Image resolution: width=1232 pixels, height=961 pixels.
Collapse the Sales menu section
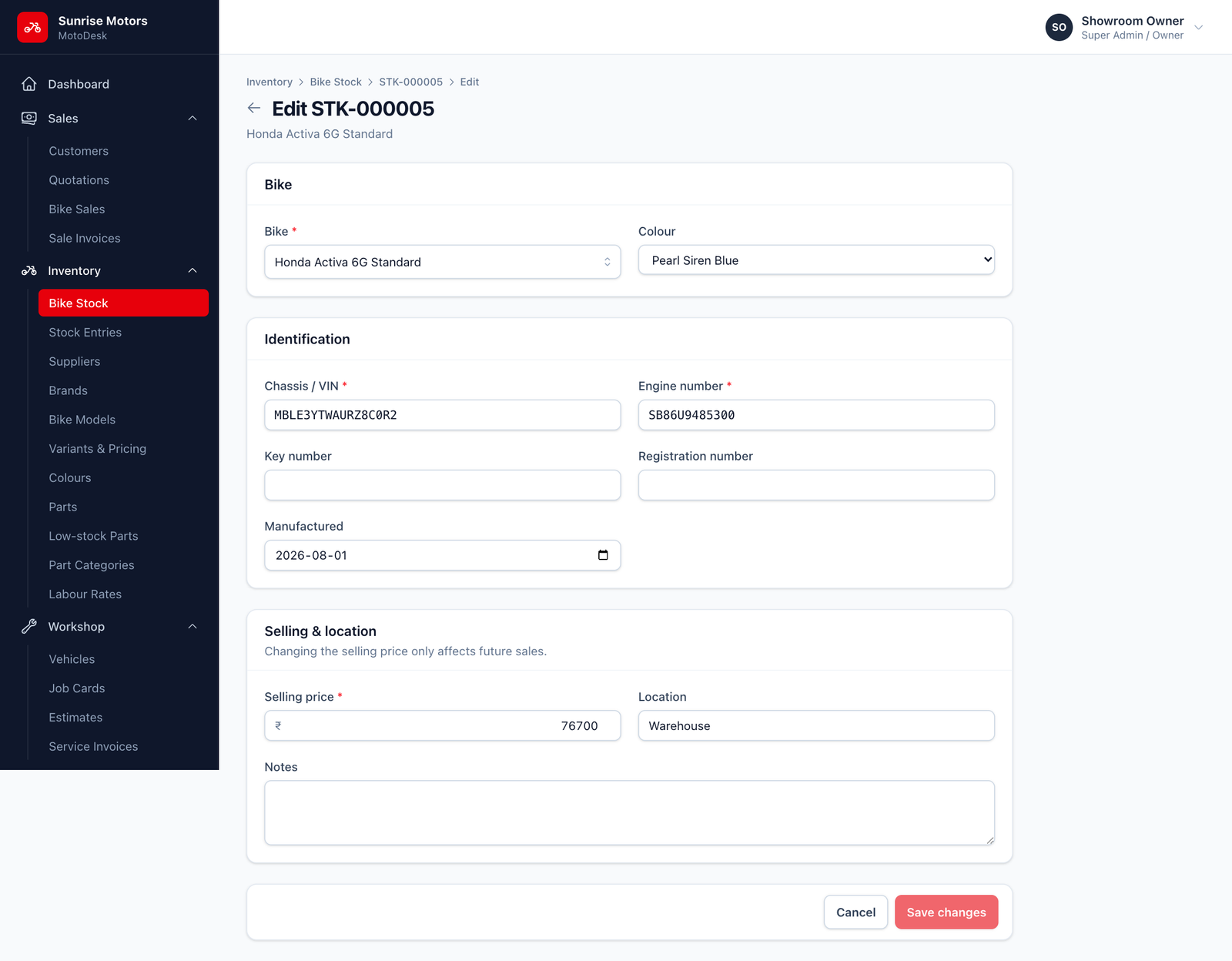[x=192, y=118]
